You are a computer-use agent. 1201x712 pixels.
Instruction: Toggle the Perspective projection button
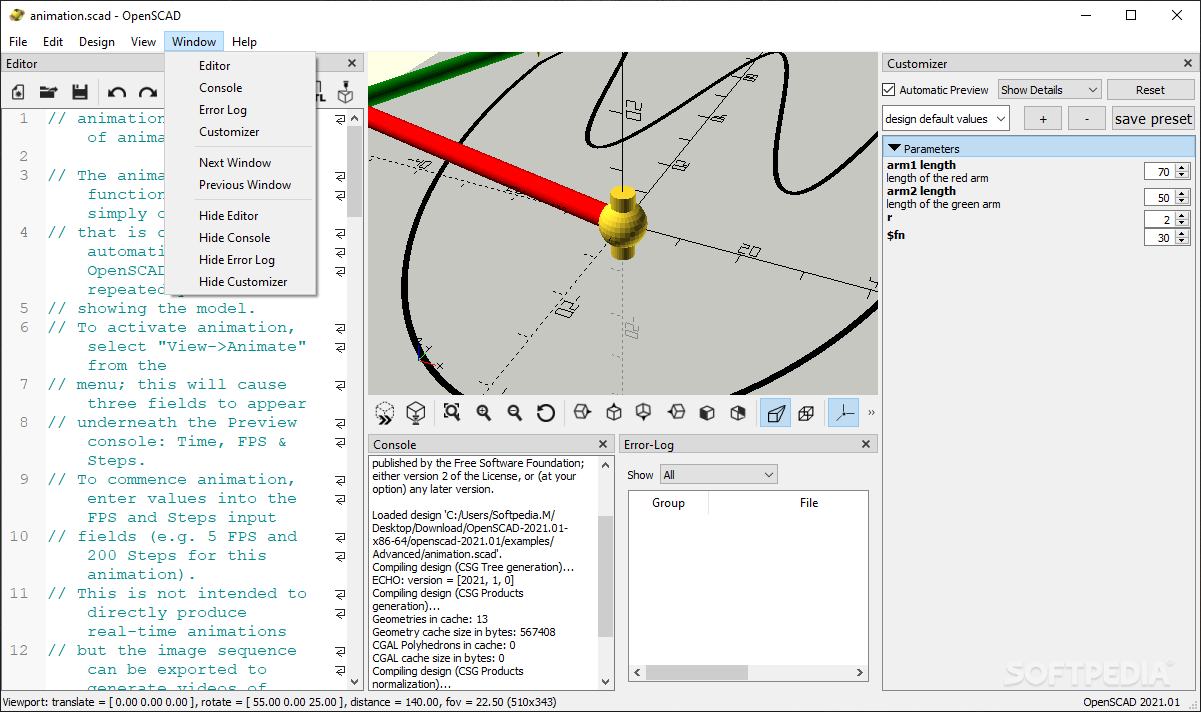775,412
